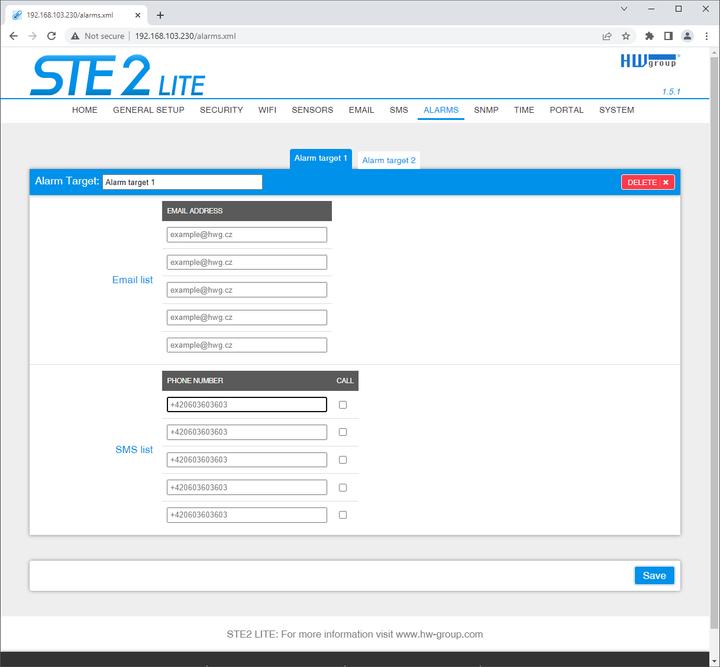
Task: Open Chrome three-dot menu
Action: point(706,35)
